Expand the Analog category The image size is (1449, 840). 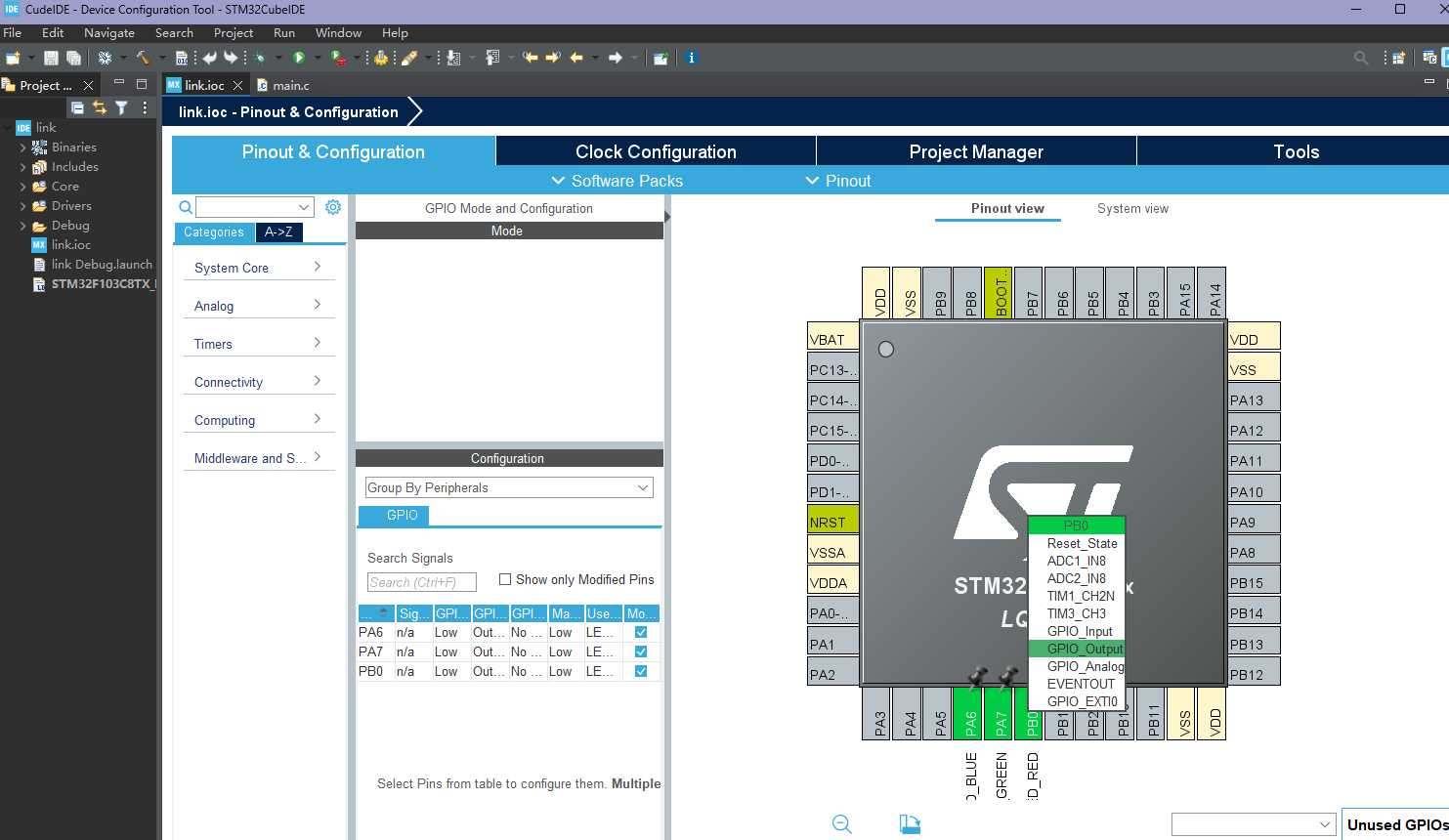click(x=259, y=305)
